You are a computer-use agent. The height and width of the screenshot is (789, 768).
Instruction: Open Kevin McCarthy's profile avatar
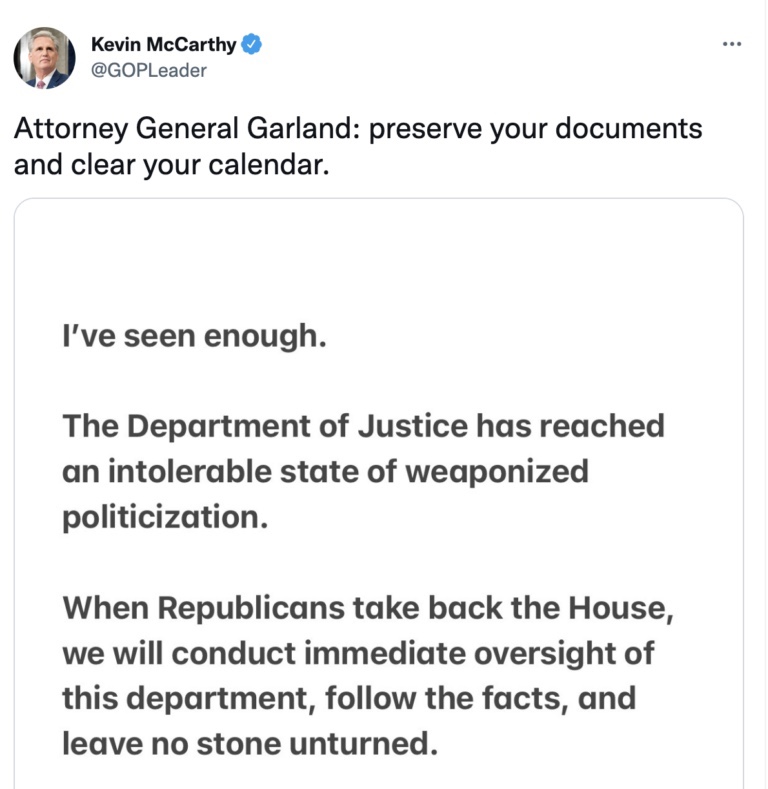point(45,58)
